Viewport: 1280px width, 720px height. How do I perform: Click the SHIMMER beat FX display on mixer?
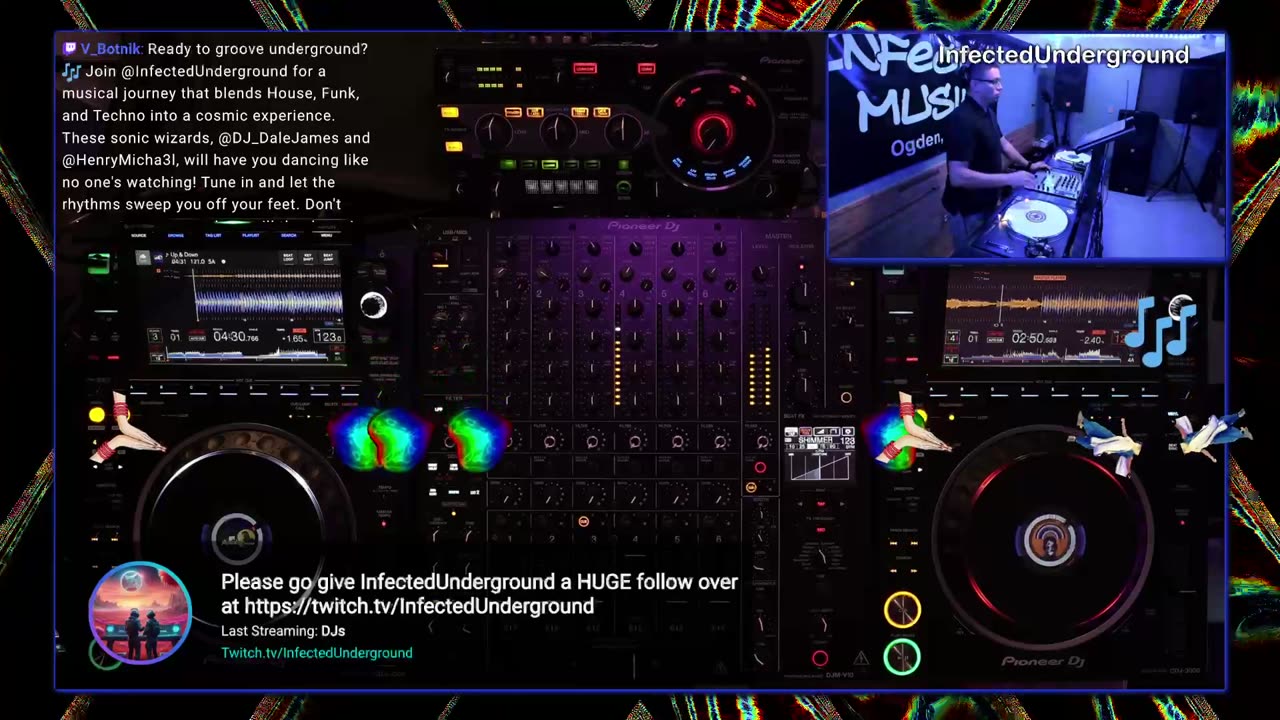pos(819,453)
